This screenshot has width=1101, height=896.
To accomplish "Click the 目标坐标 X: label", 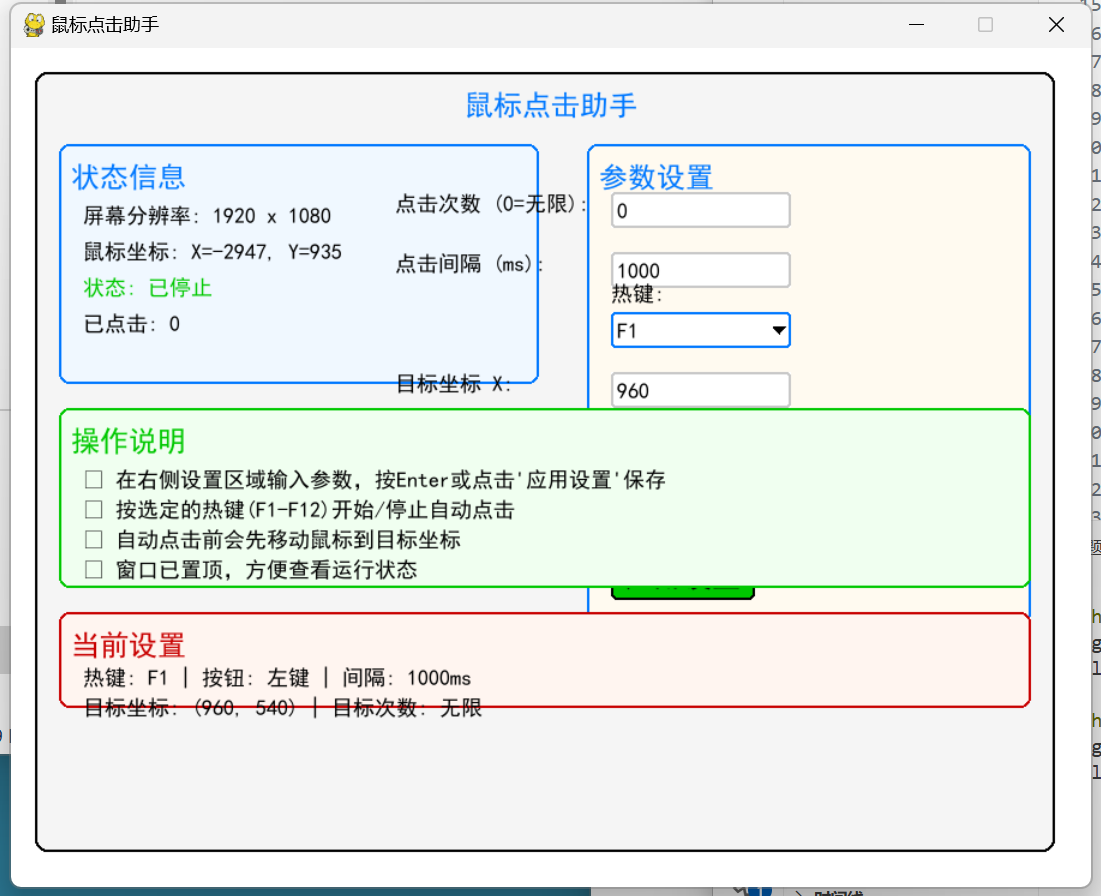I will pos(454,383).
